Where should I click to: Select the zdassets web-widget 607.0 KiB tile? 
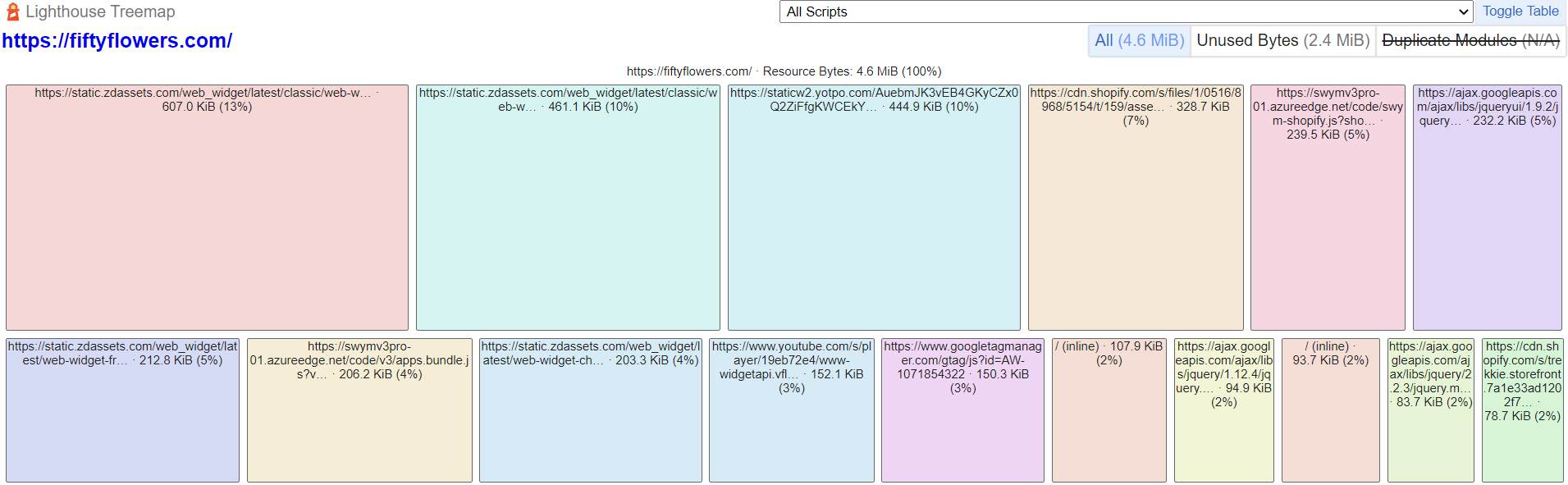tap(207, 208)
